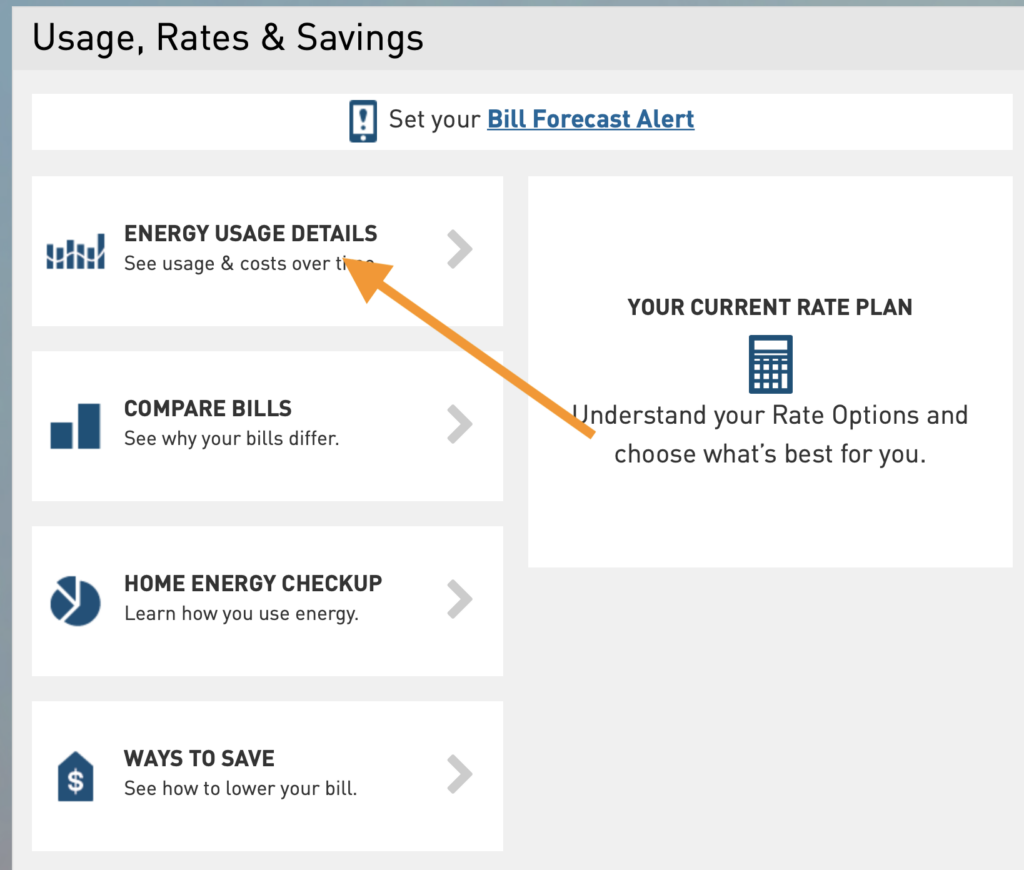Click the 'See how to lower your bill' text
The width and height of the screenshot is (1024, 870).
[x=240, y=789]
